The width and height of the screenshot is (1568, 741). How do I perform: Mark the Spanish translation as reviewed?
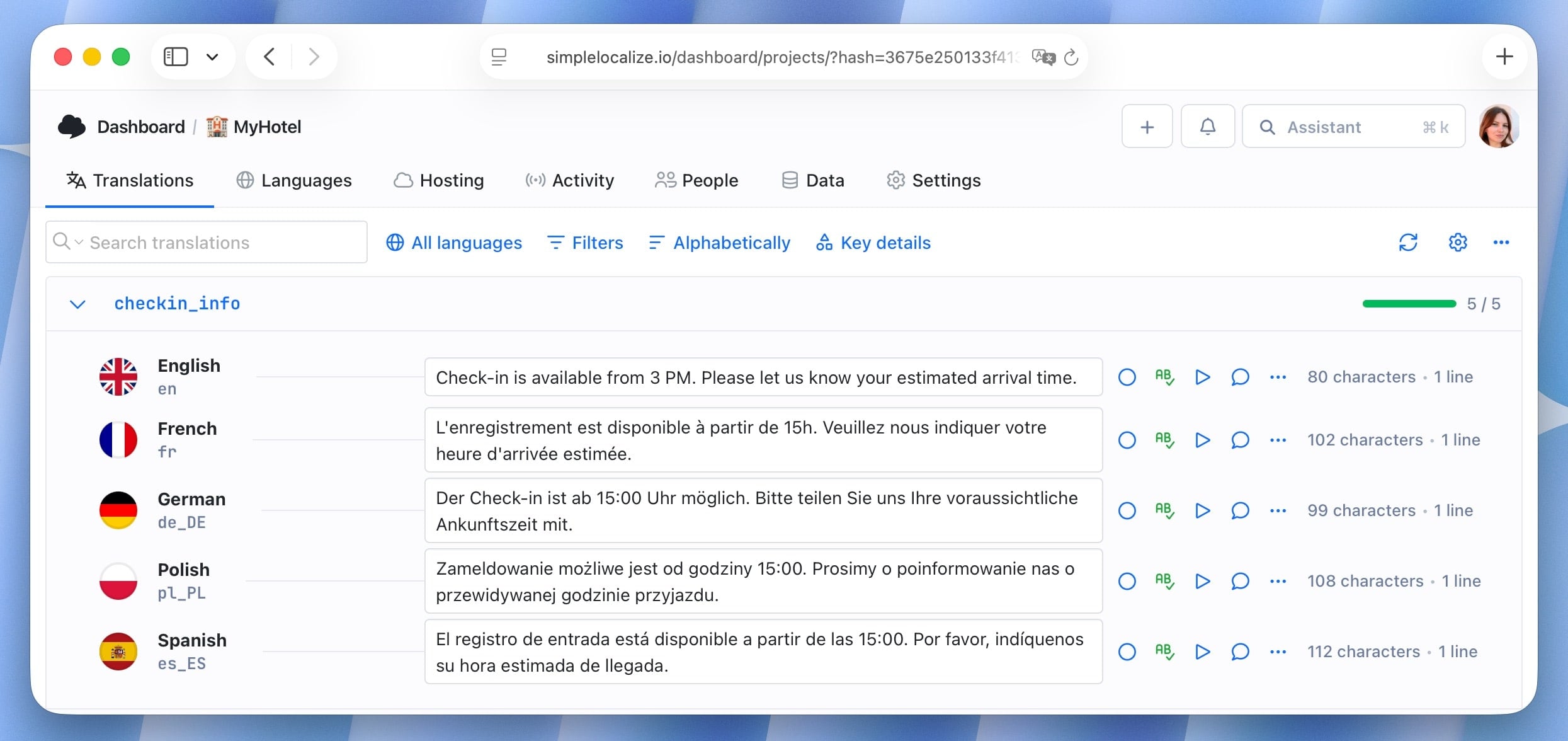click(1127, 652)
